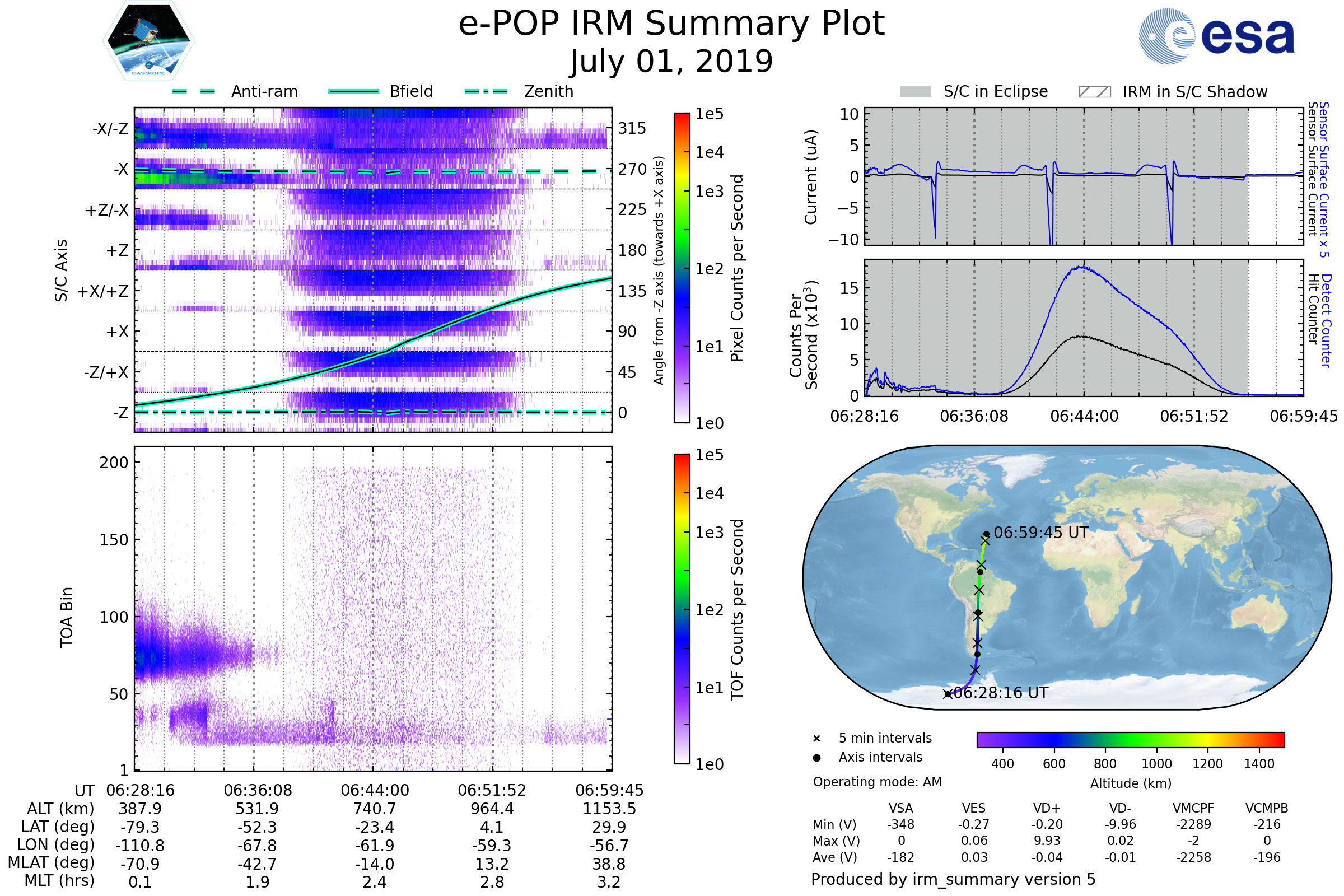Viewport: 1344px width, 896px height.
Task: Click the Produced by irm_summary version 5 text
Action: pyautogui.click(x=953, y=879)
